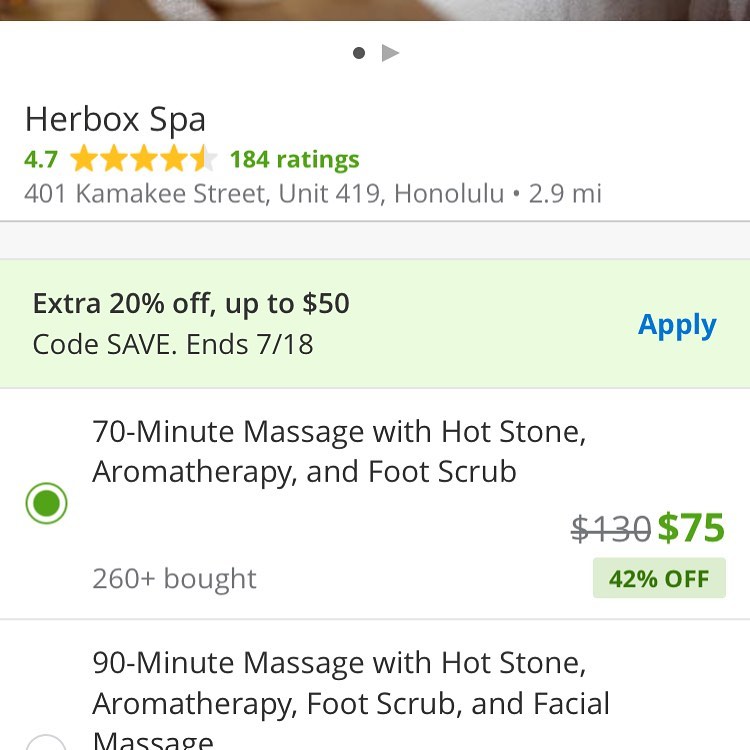Open the 184 ratings link
Viewport: 750px width, 750px height.
[x=294, y=160]
